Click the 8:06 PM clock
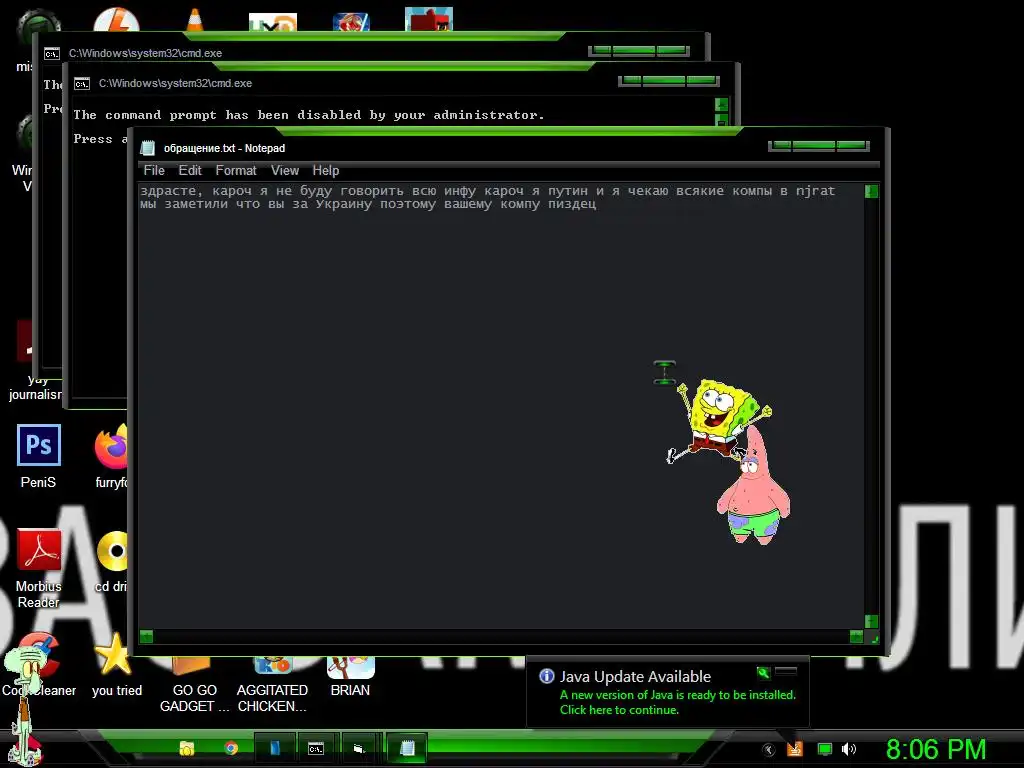 [x=936, y=749]
